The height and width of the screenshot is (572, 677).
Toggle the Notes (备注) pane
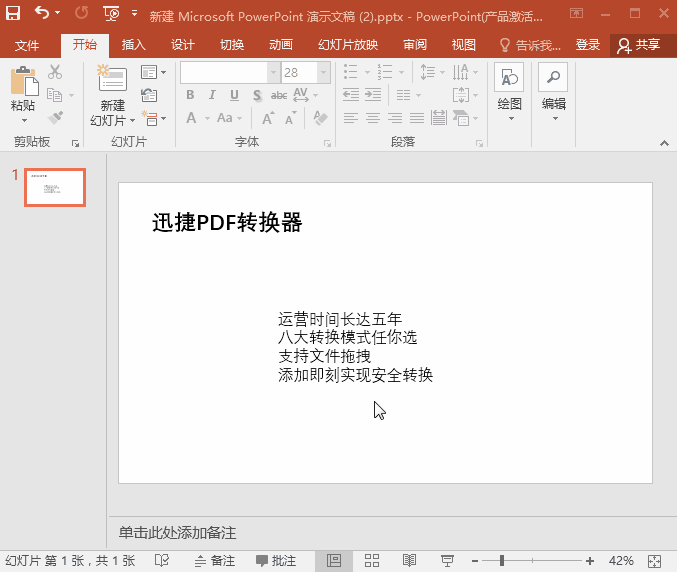(x=215, y=561)
